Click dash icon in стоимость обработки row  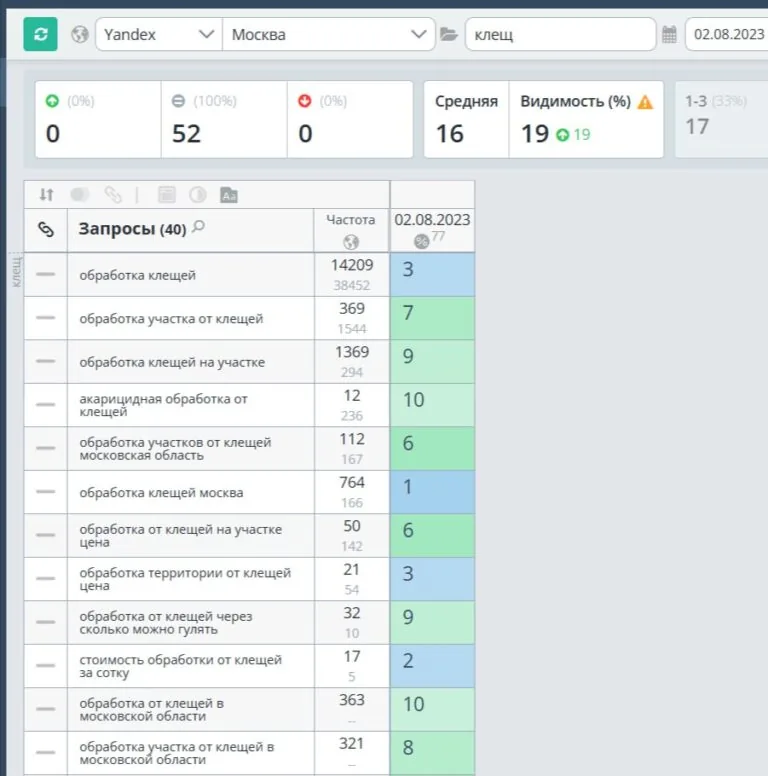tap(46, 665)
